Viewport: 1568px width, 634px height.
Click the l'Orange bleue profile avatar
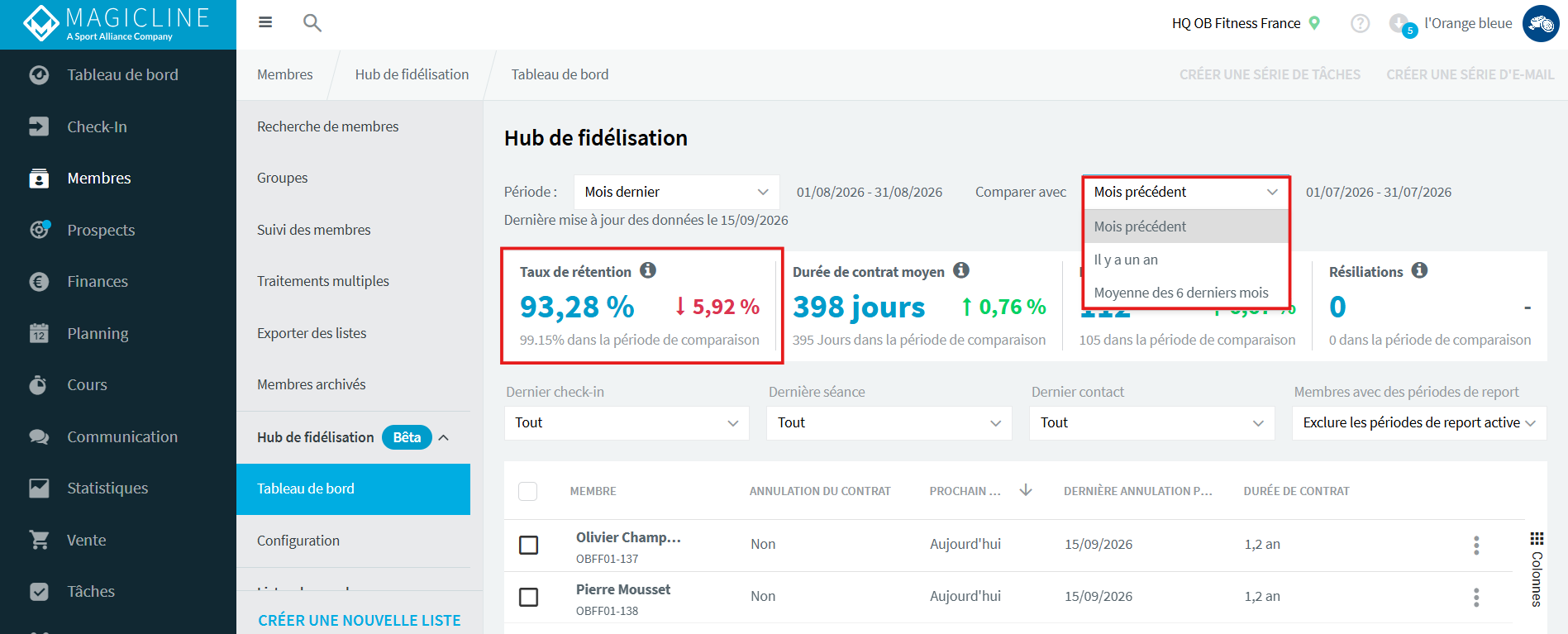pyautogui.click(x=1541, y=23)
